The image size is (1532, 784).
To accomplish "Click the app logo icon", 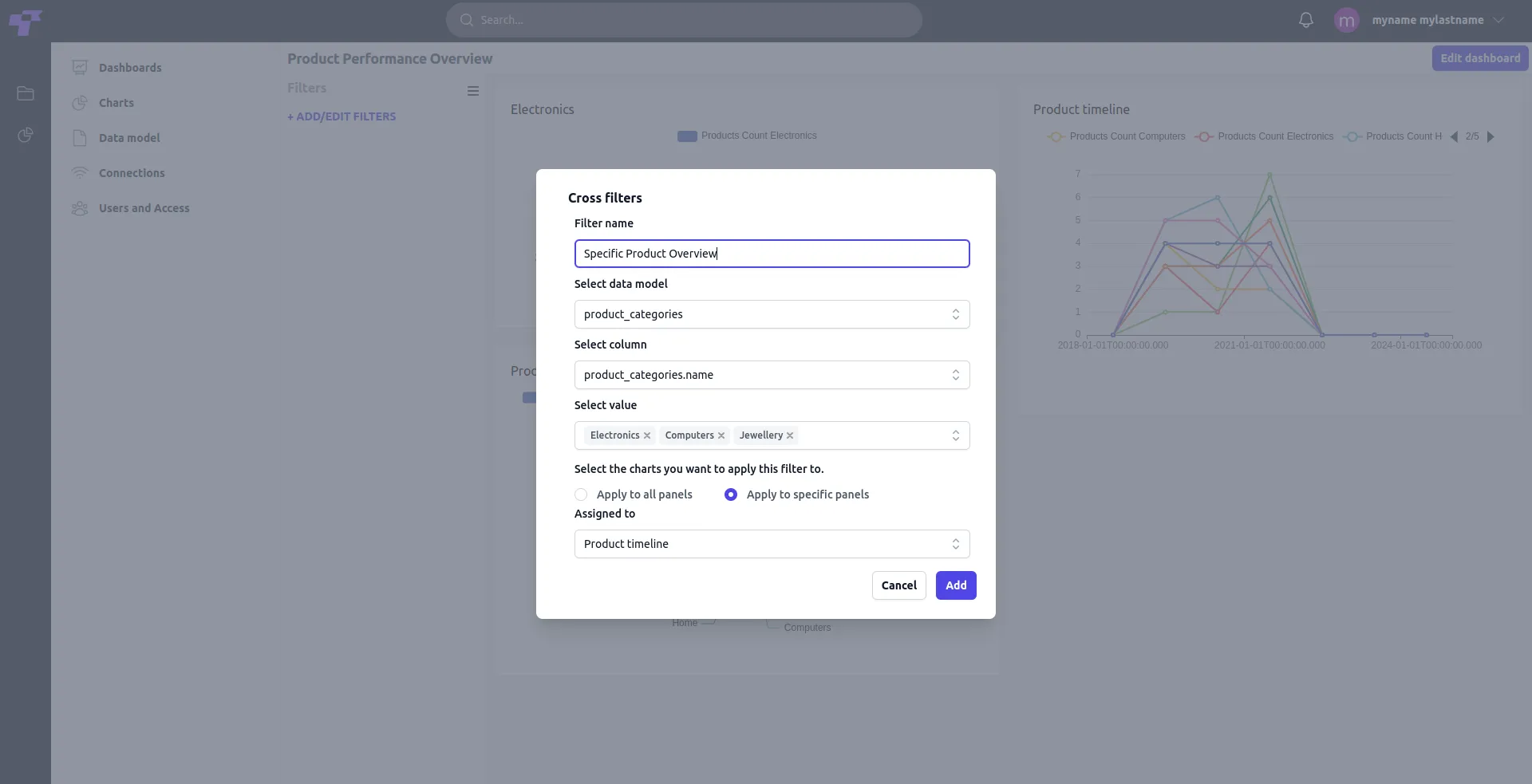I will point(25,22).
